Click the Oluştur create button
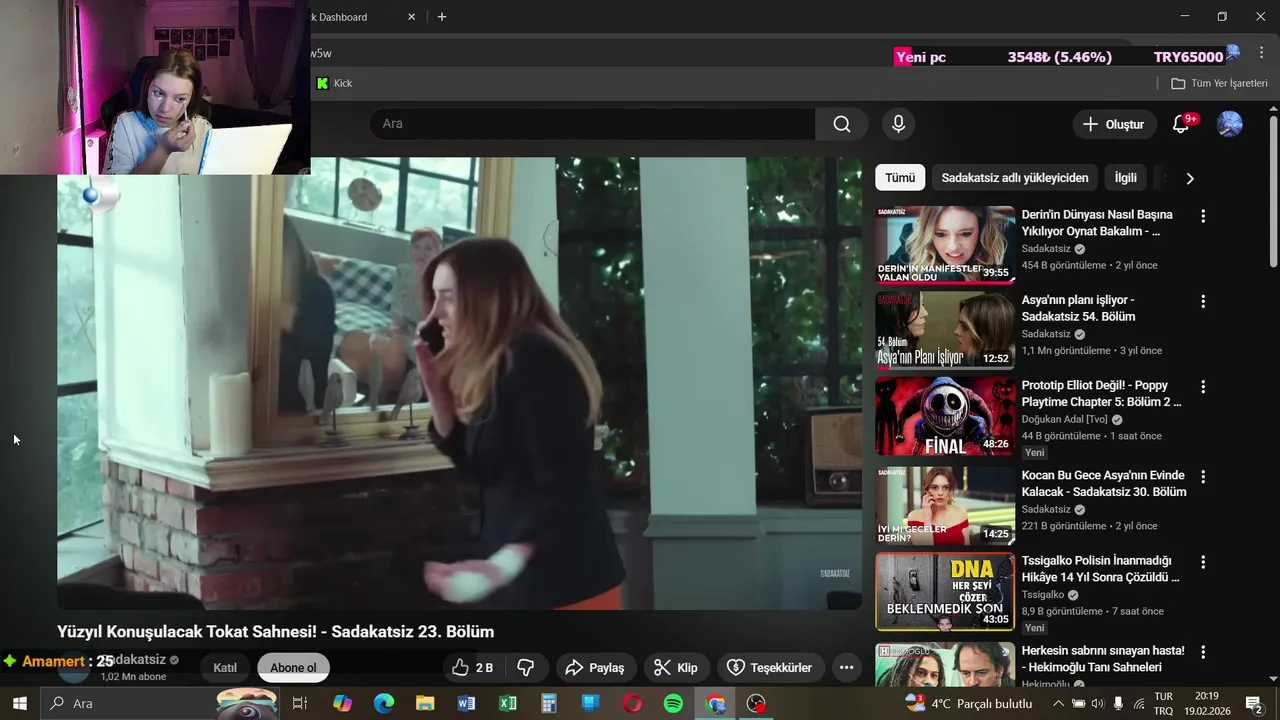1280x720 pixels. point(1115,124)
